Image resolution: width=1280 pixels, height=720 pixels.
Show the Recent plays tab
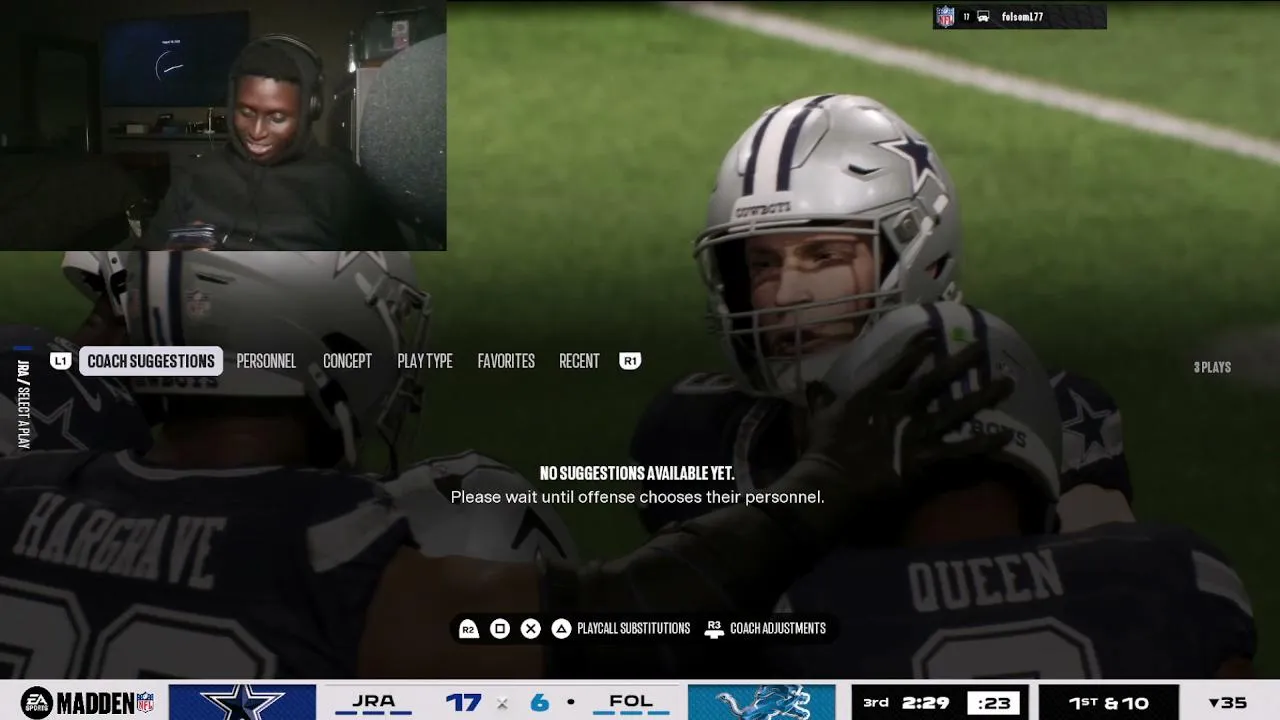579,361
